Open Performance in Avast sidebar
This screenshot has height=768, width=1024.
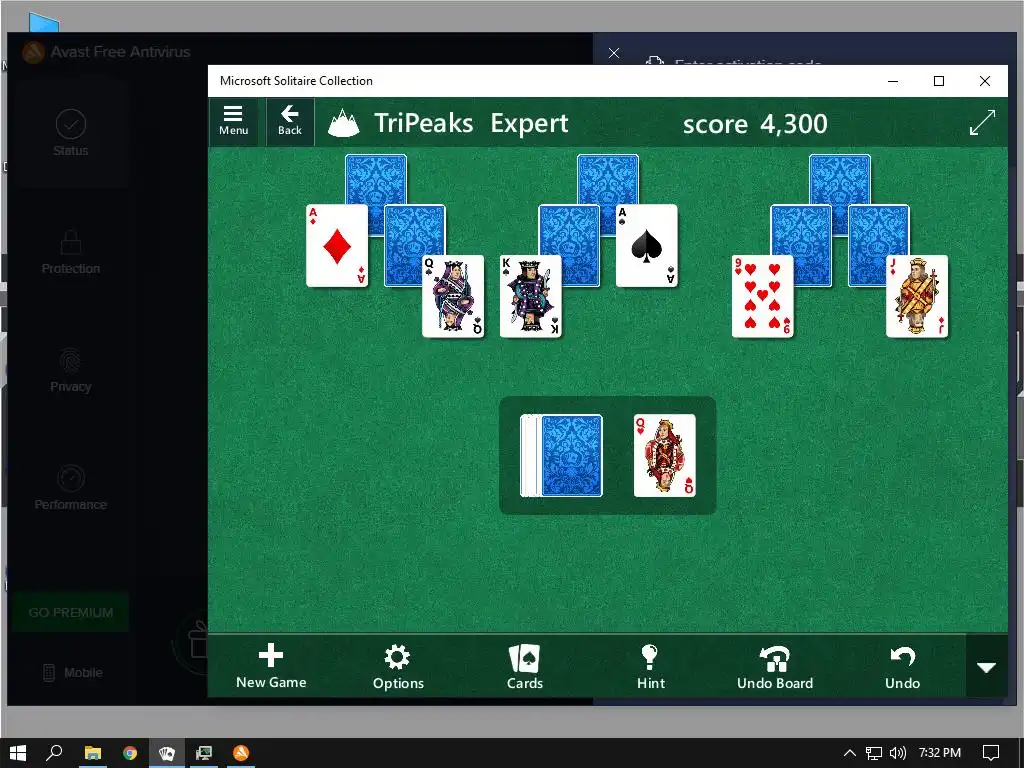(x=71, y=488)
